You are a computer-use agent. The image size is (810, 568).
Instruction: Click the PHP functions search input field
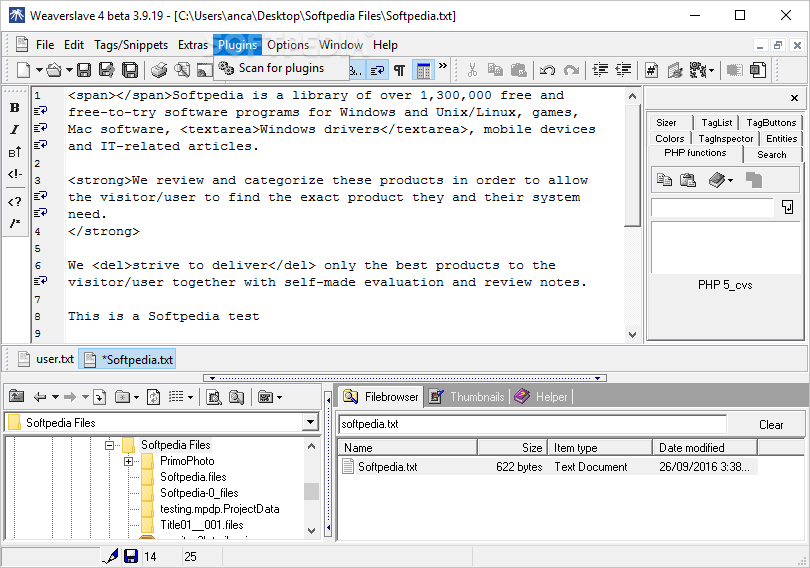click(712, 208)
